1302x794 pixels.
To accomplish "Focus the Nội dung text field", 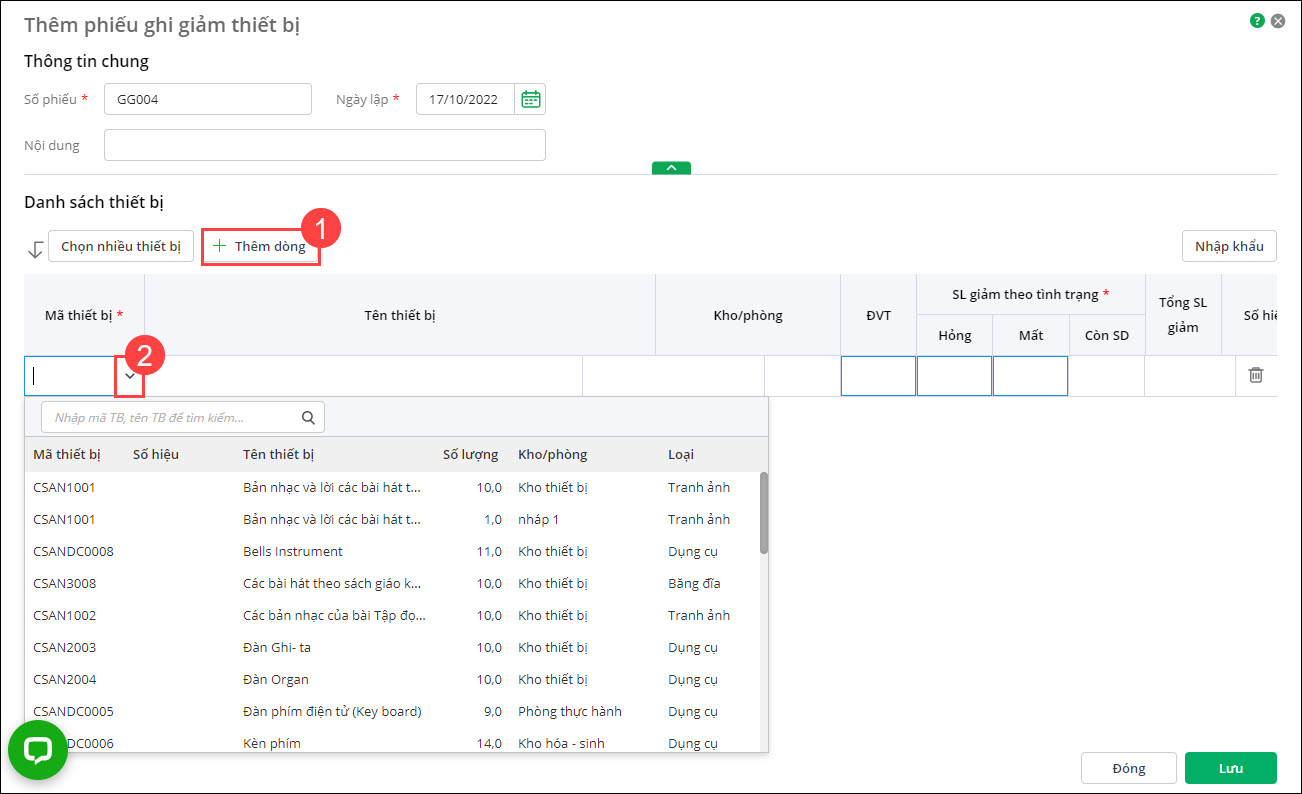I will (325, 145).
